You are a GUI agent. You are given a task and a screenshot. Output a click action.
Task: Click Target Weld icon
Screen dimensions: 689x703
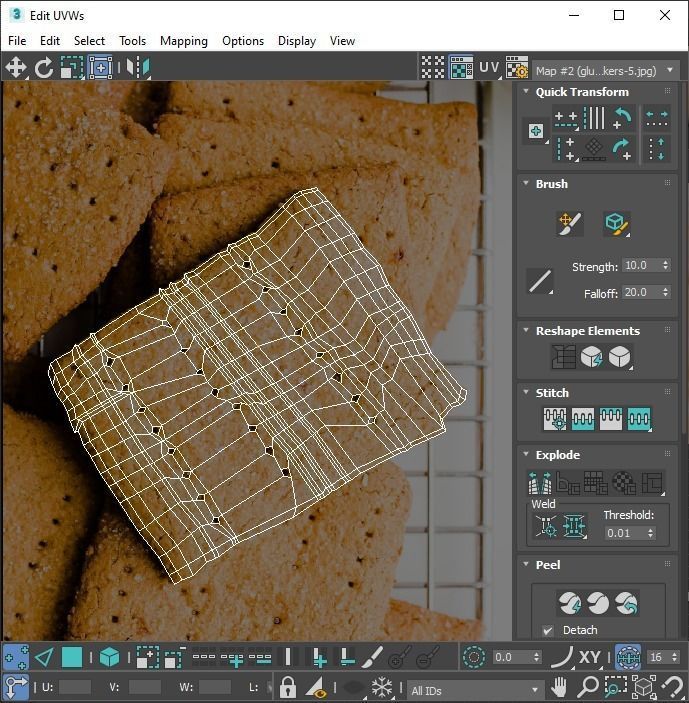coord(546,526)
